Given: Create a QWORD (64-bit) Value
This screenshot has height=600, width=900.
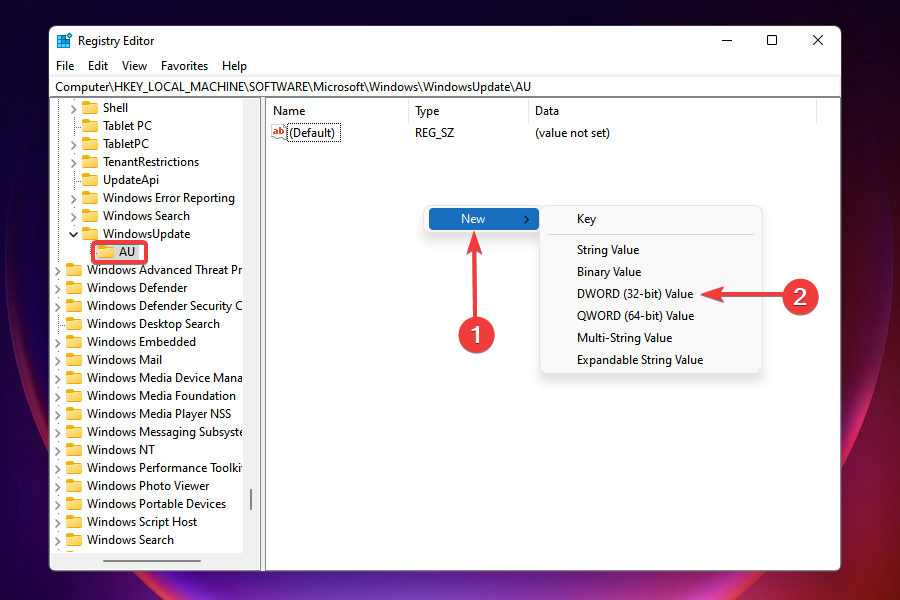Looking at the screenshot, I should [x=651, y=316].
